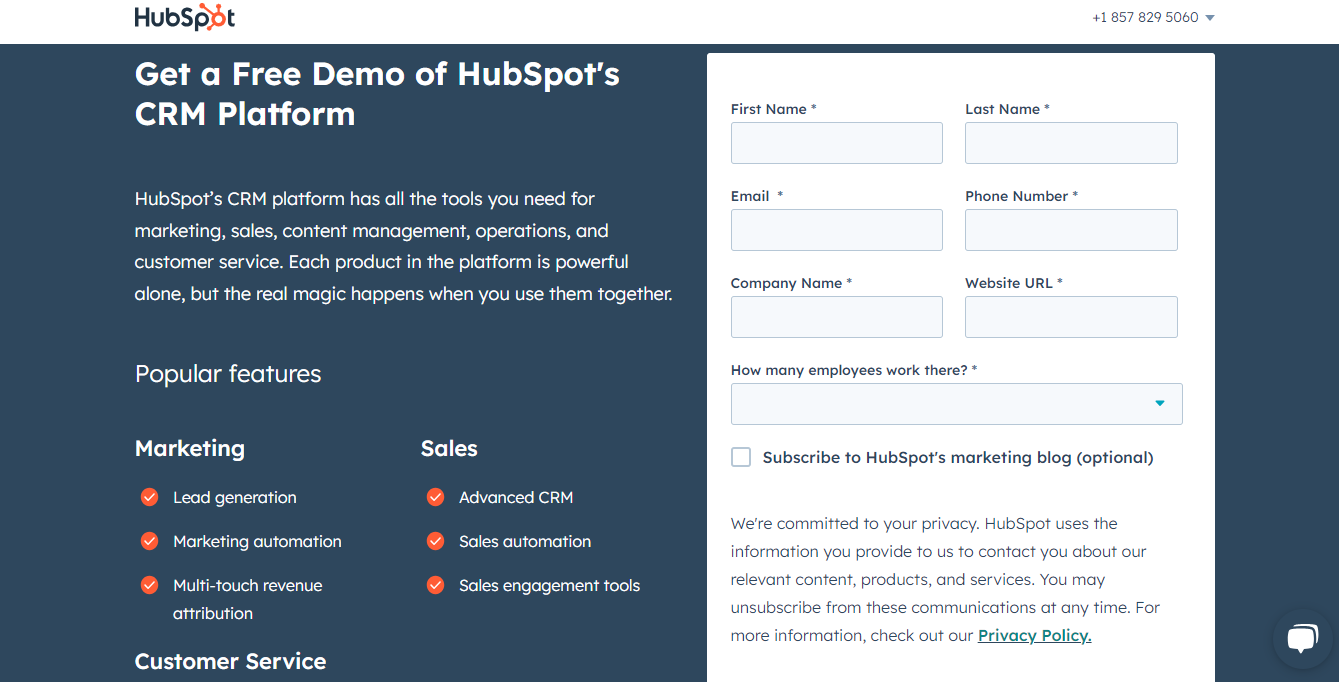Screen dimensions: 1339x682
Task: Click the Sales section heading
Action: click(x=449, y=448)
